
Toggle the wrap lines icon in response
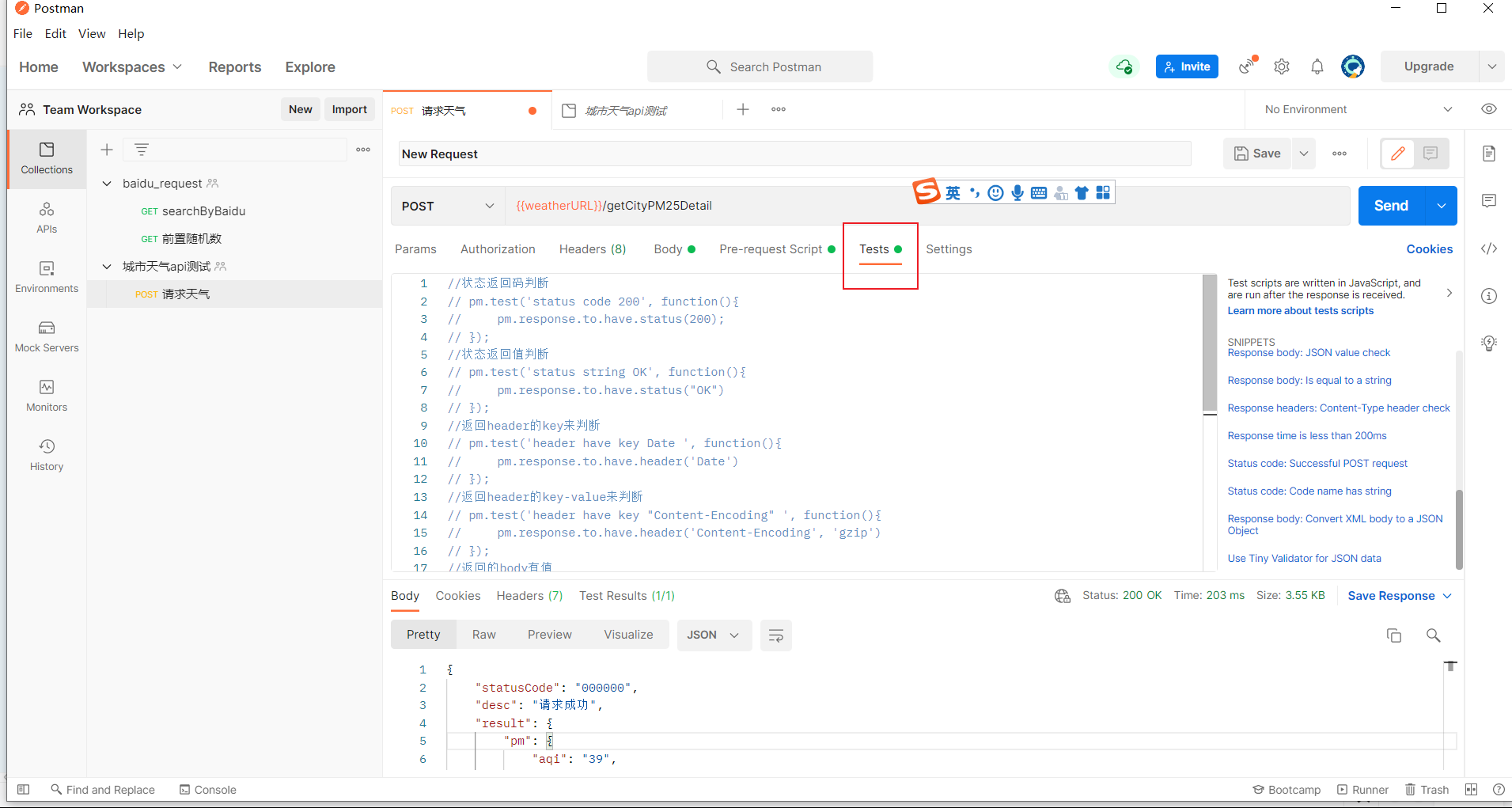(x=775, y=635)
